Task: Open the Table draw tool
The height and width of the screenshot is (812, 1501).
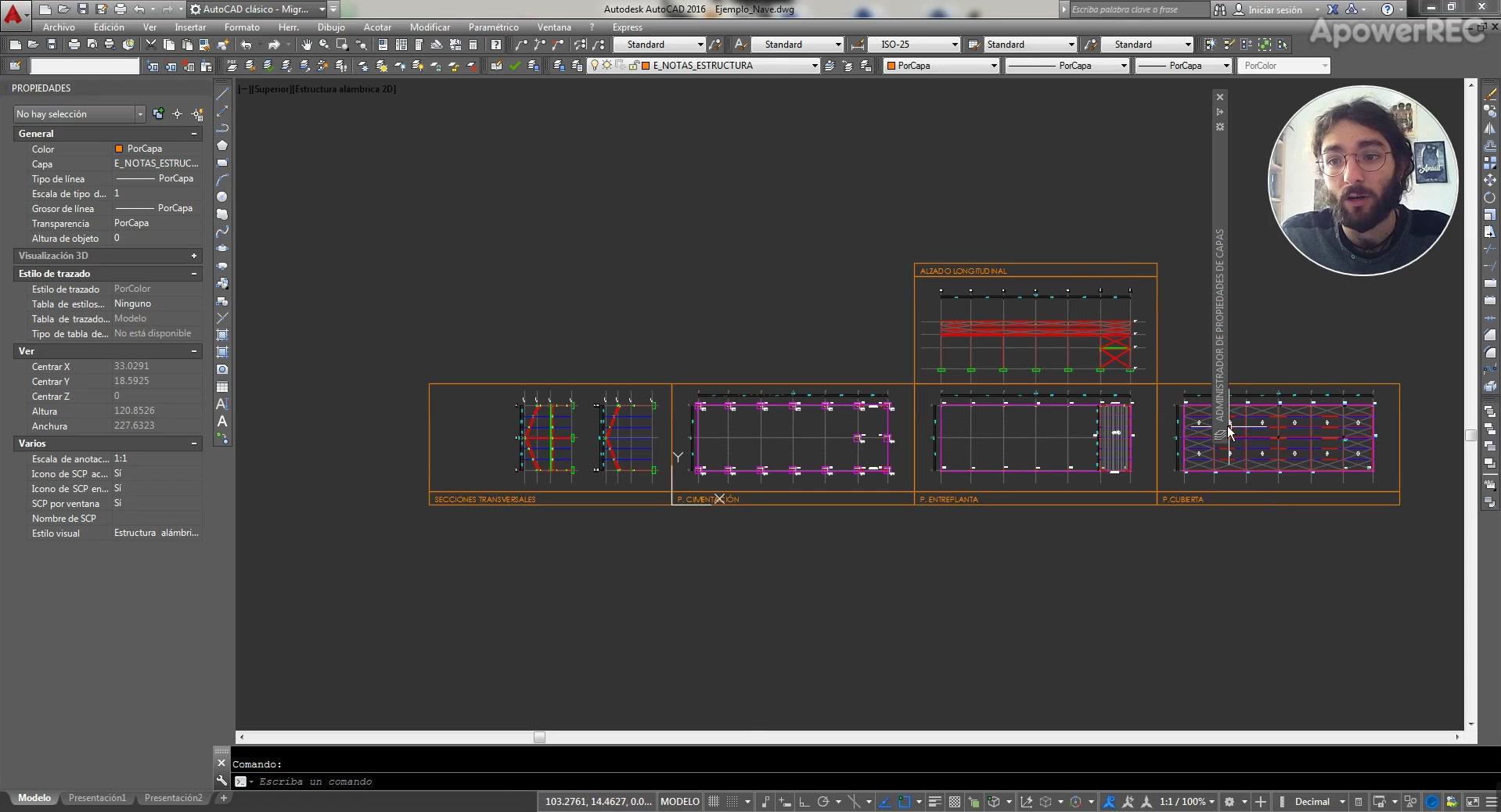Action: point(222,386)
